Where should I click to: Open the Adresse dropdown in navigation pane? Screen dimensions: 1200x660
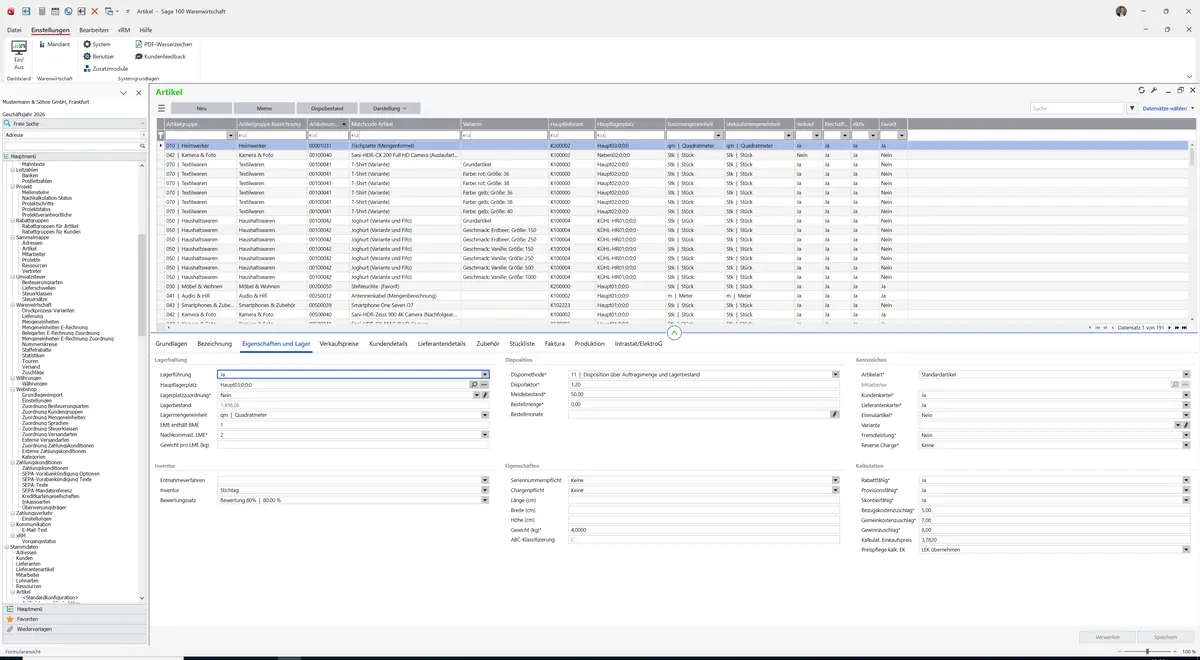pos(142,135)
